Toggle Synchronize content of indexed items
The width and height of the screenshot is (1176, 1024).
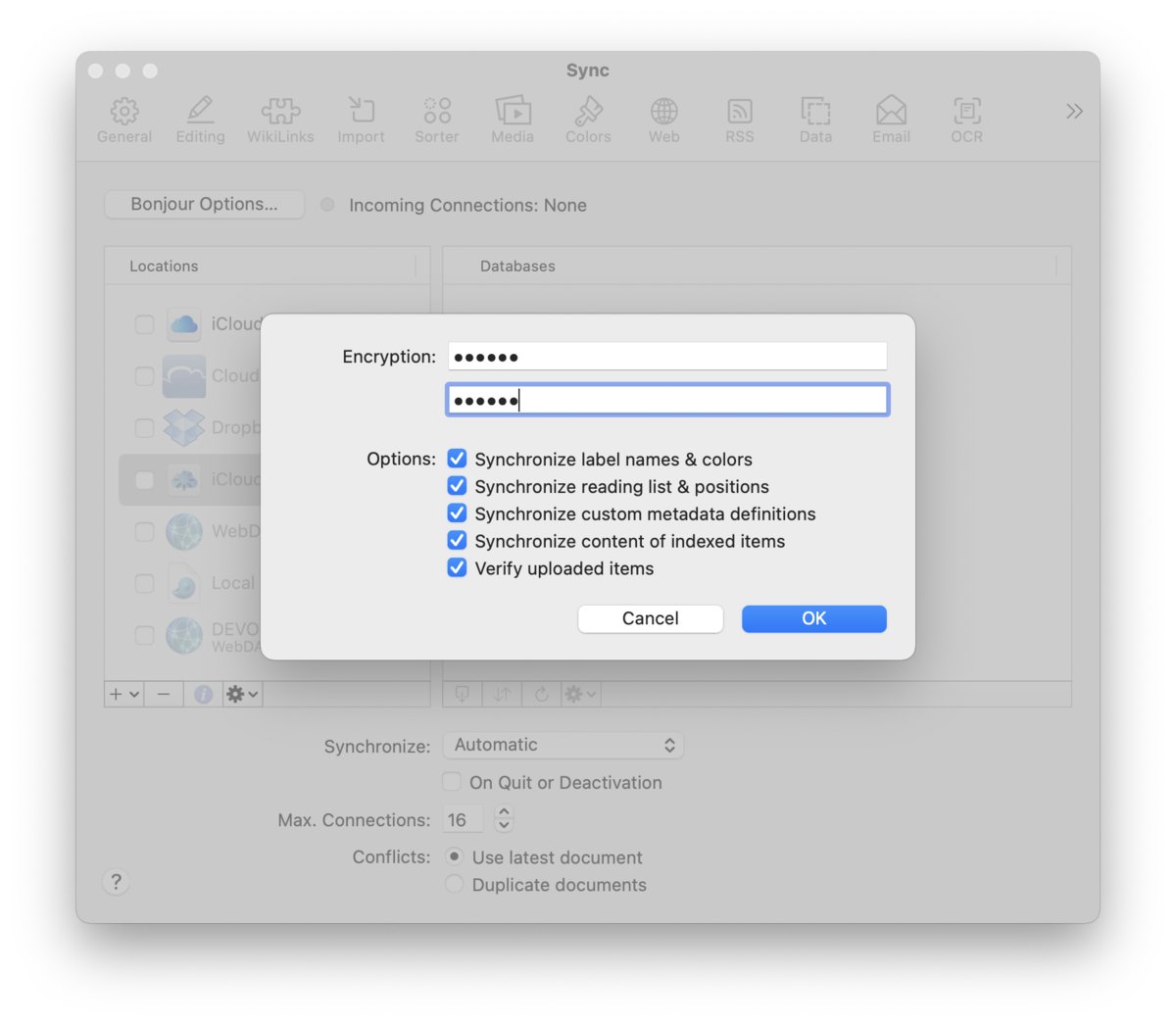[x=457, y=541]
